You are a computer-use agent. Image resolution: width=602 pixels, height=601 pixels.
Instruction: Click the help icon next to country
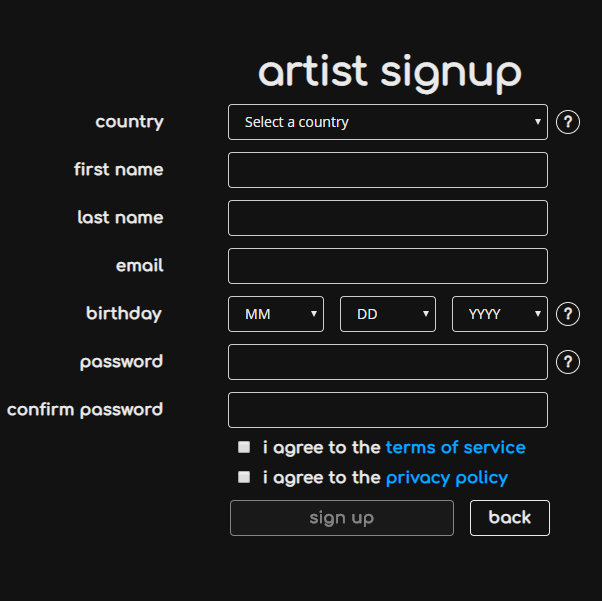coord(568,122)
